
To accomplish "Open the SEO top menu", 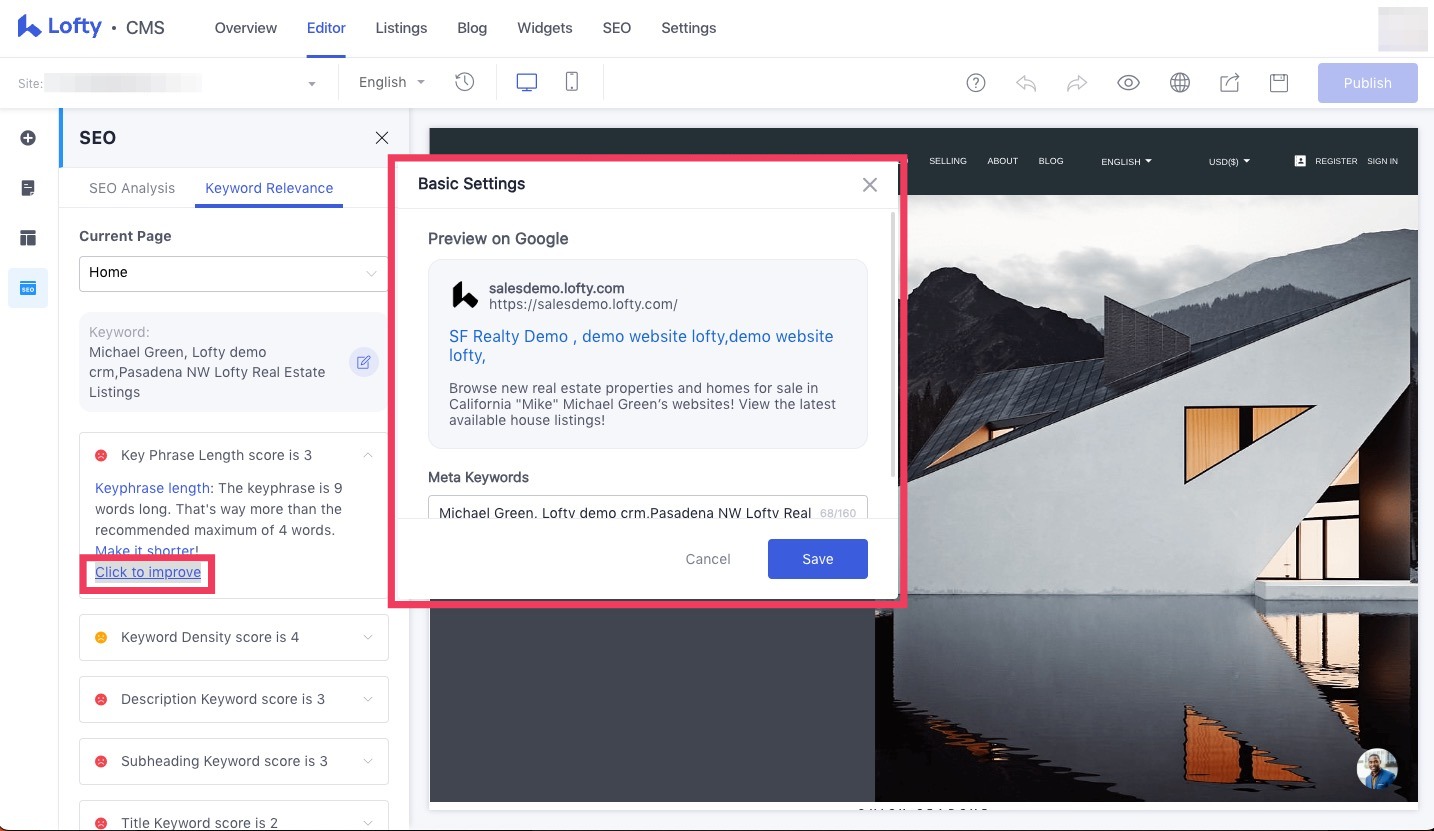I will [617, 28].
